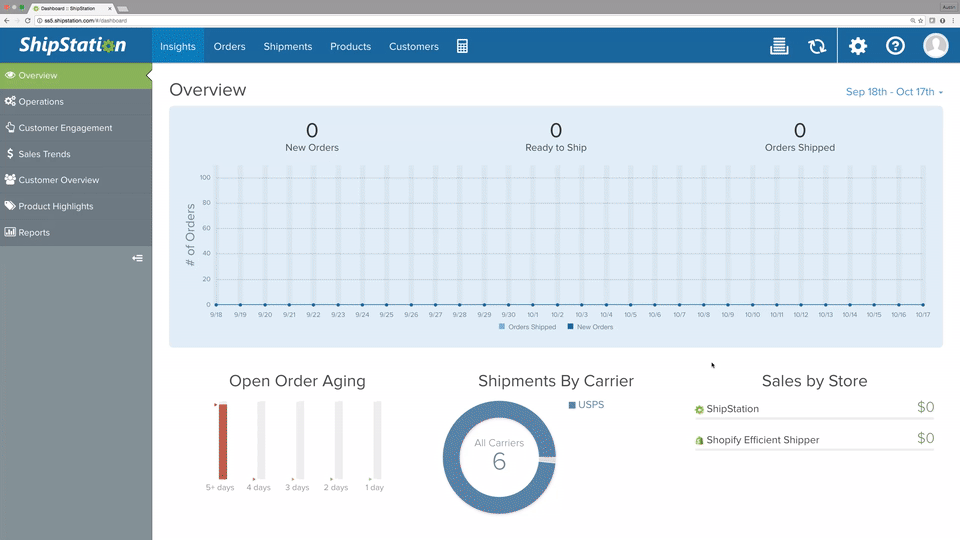Go to the Products tab

(x=350, y=46)
